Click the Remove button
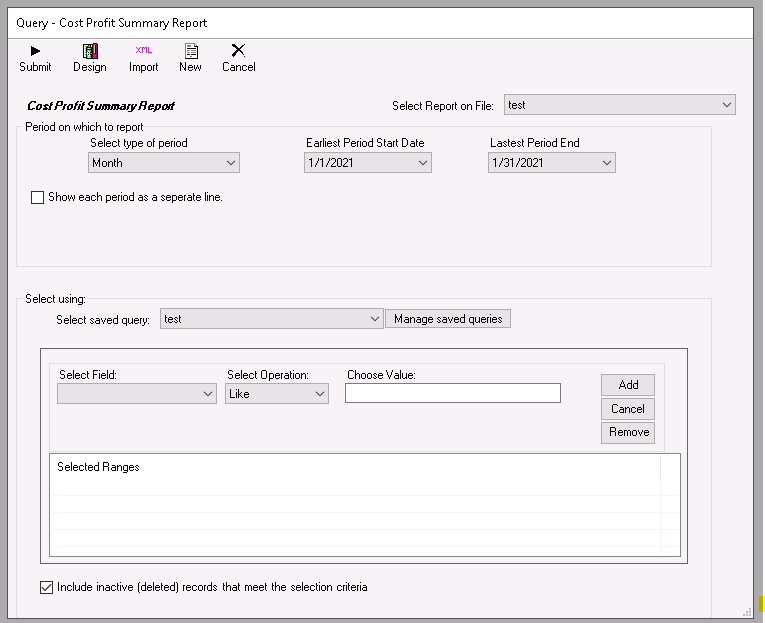This screenshot has height=623, width=765. (628, 432)
